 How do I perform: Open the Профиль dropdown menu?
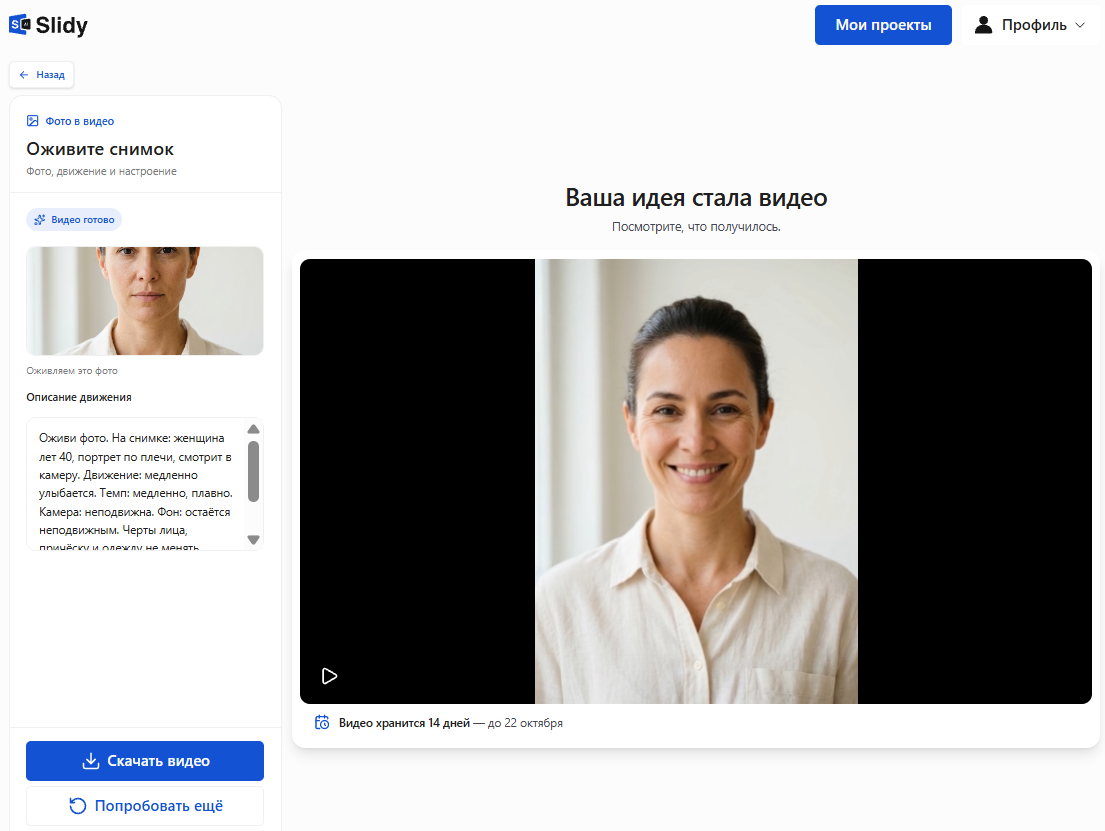[1030, 25]
